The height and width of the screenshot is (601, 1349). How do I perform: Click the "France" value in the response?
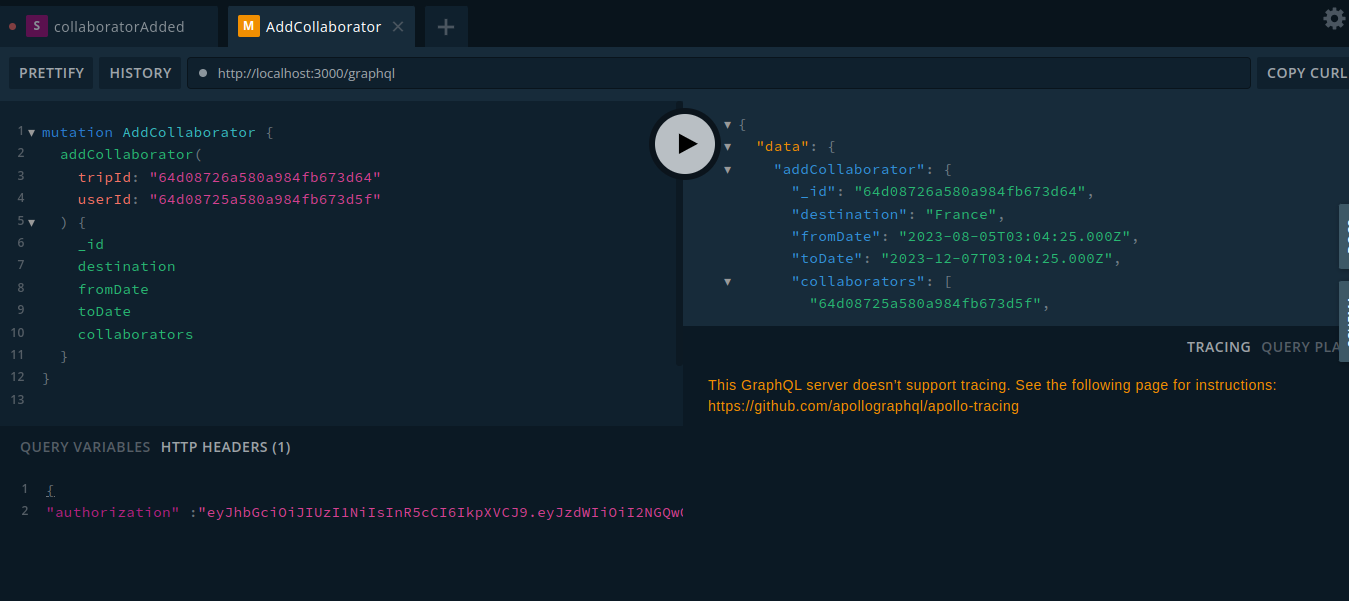(x=960, y=214)
